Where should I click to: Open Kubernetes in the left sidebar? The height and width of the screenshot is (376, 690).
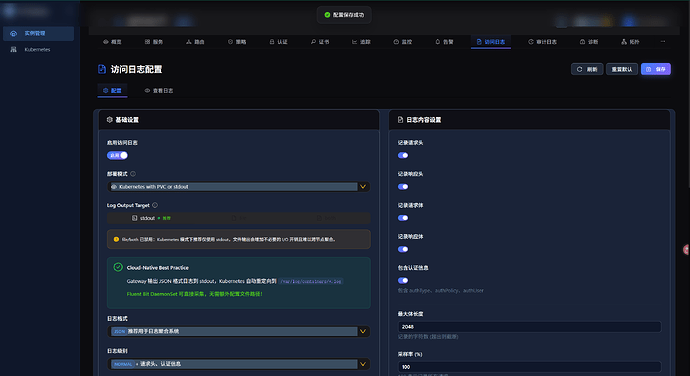(x=38, y=49)
